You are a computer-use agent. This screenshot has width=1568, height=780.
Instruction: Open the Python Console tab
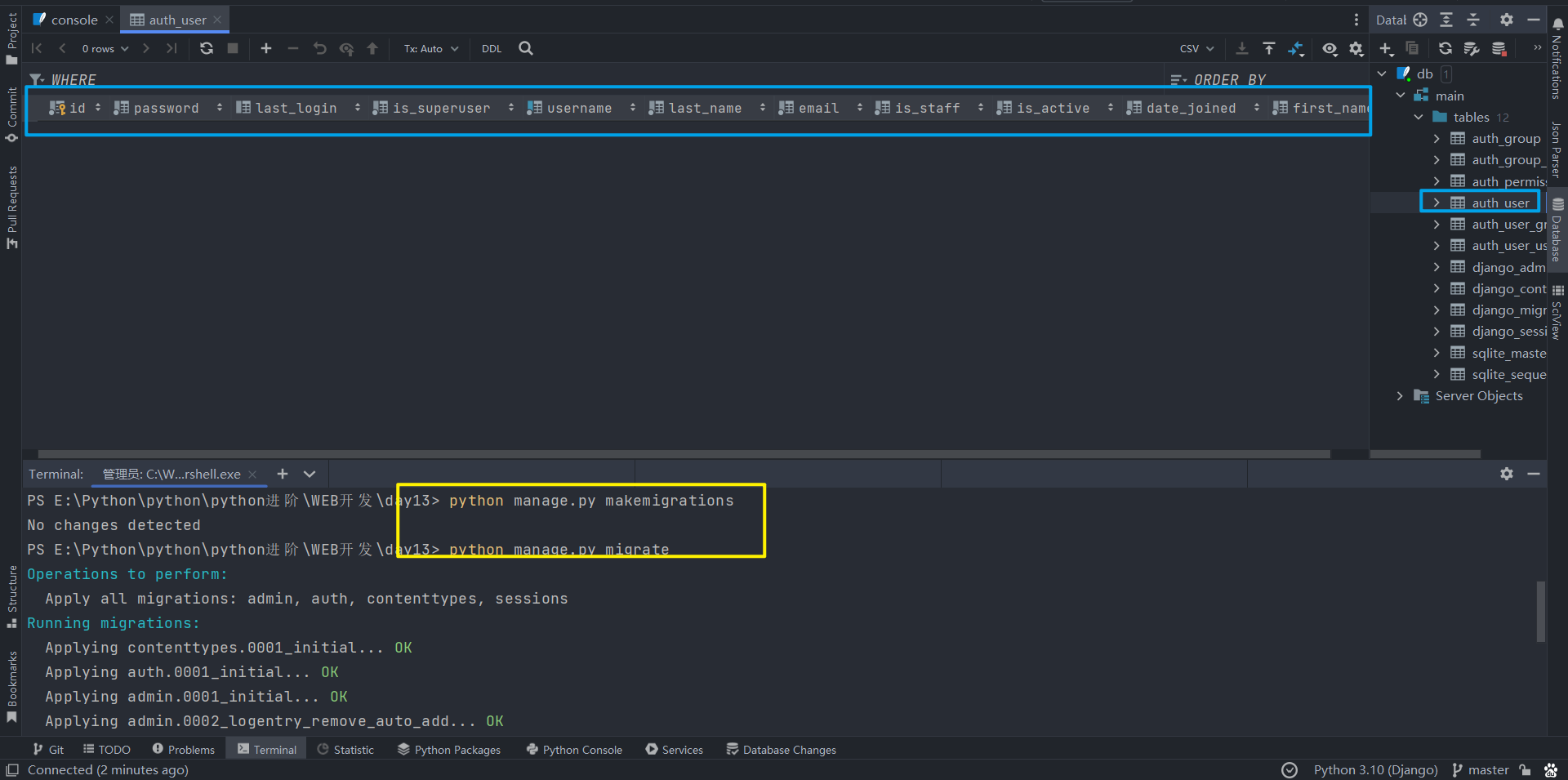pos(574,749)
